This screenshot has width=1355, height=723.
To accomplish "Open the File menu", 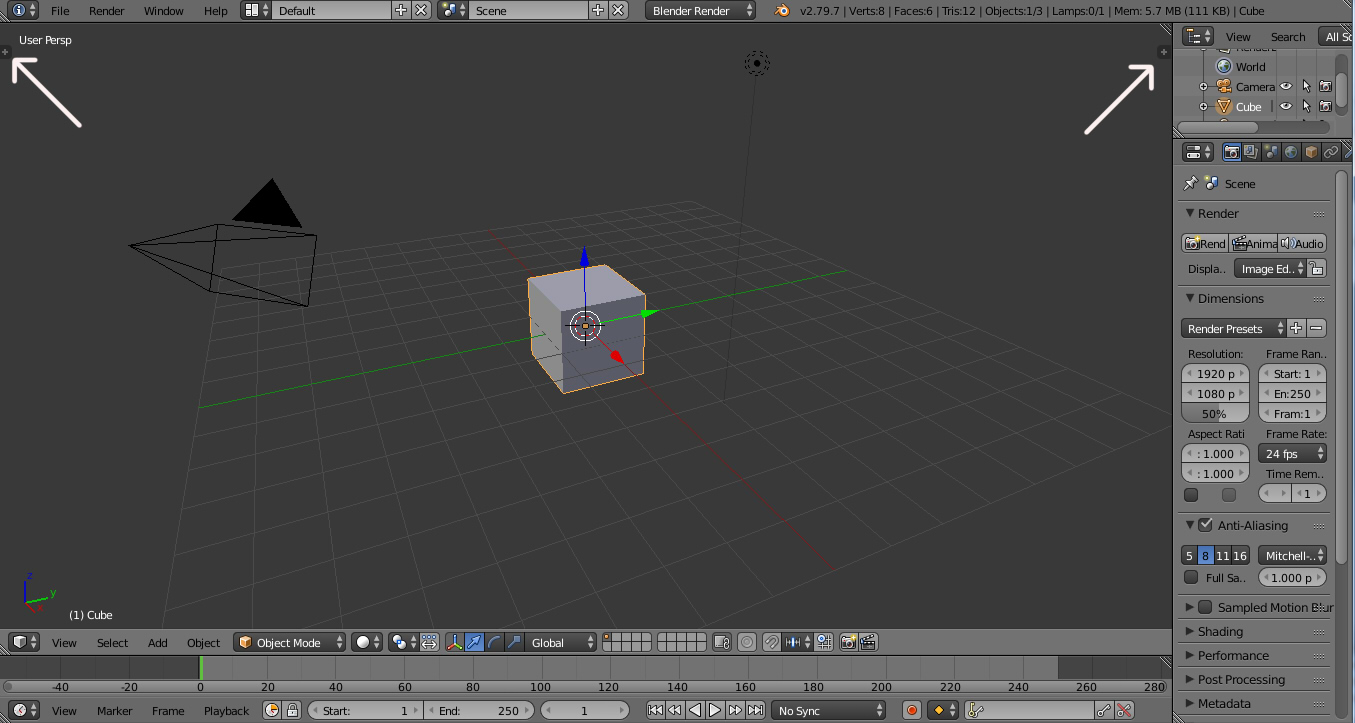I will click(x=60, y=10).
